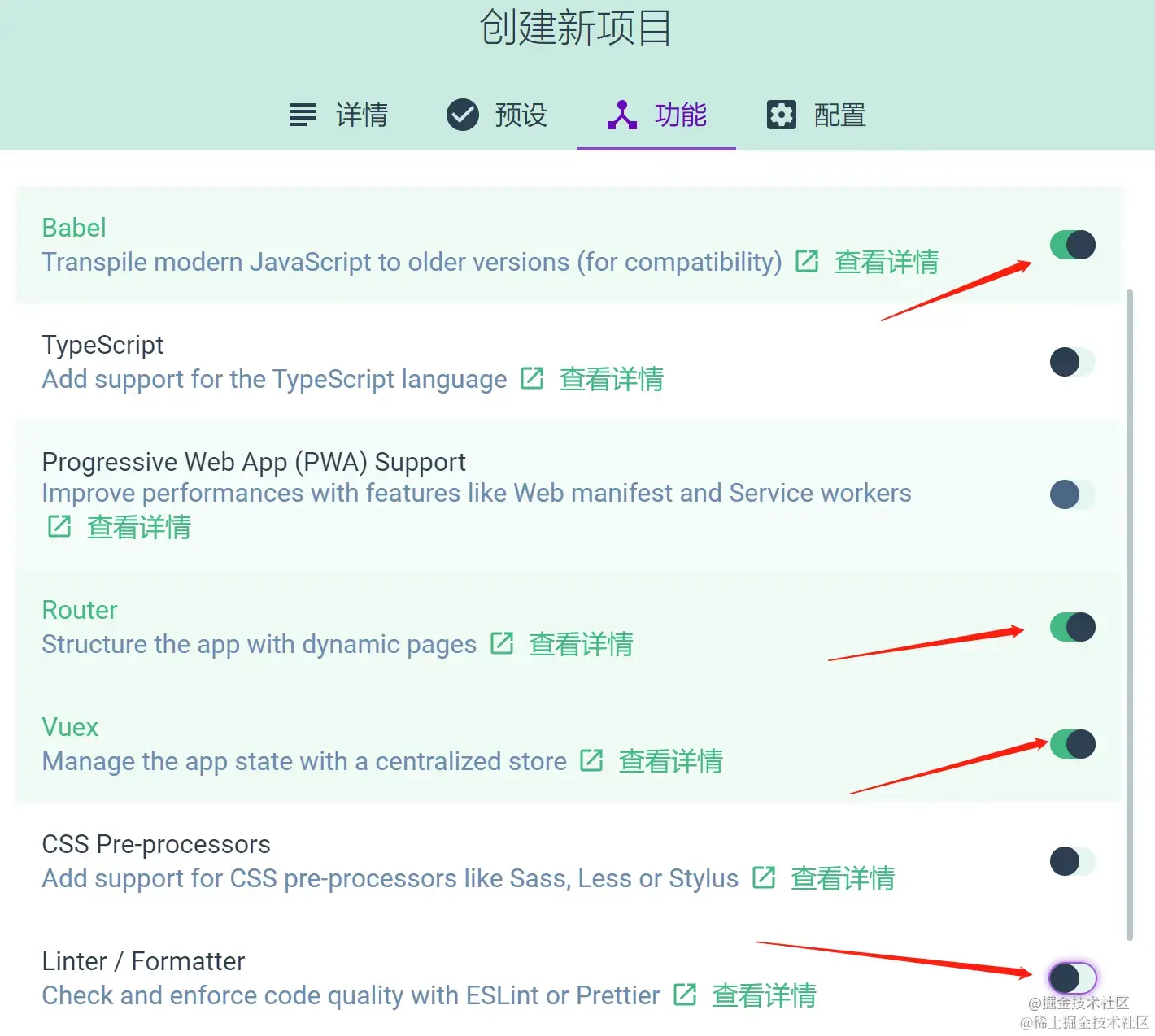Click the CSS Pre-processors title
The height and width of the screenshot is (1036, 1155).
click(x=156, y=844)
